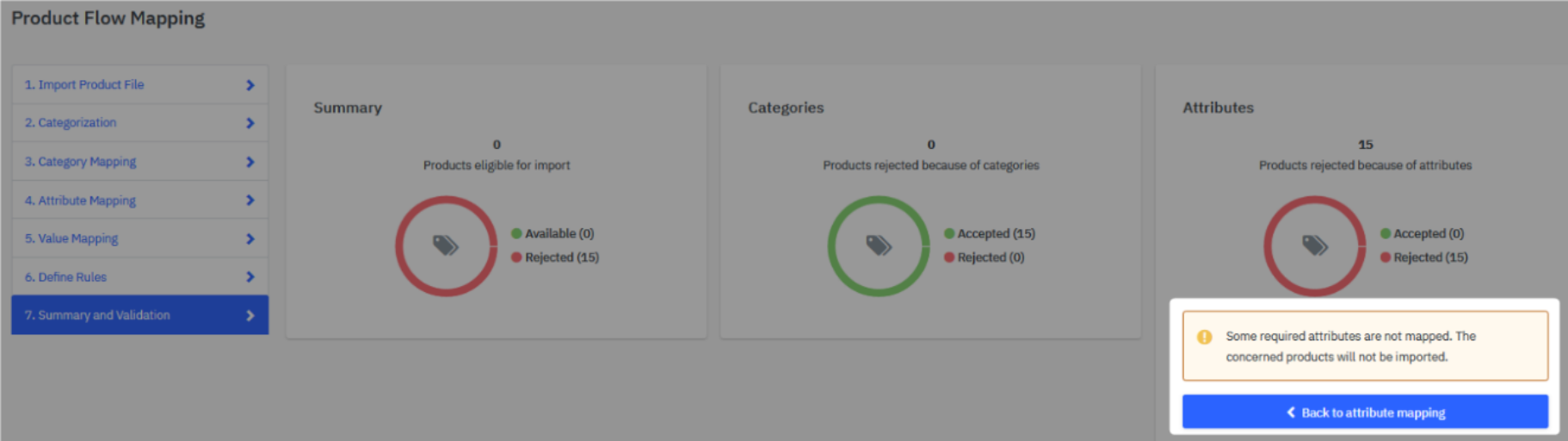Click the tag icon in Attributes chart
1568x441 pixels.
click(x=1315, y=246)
